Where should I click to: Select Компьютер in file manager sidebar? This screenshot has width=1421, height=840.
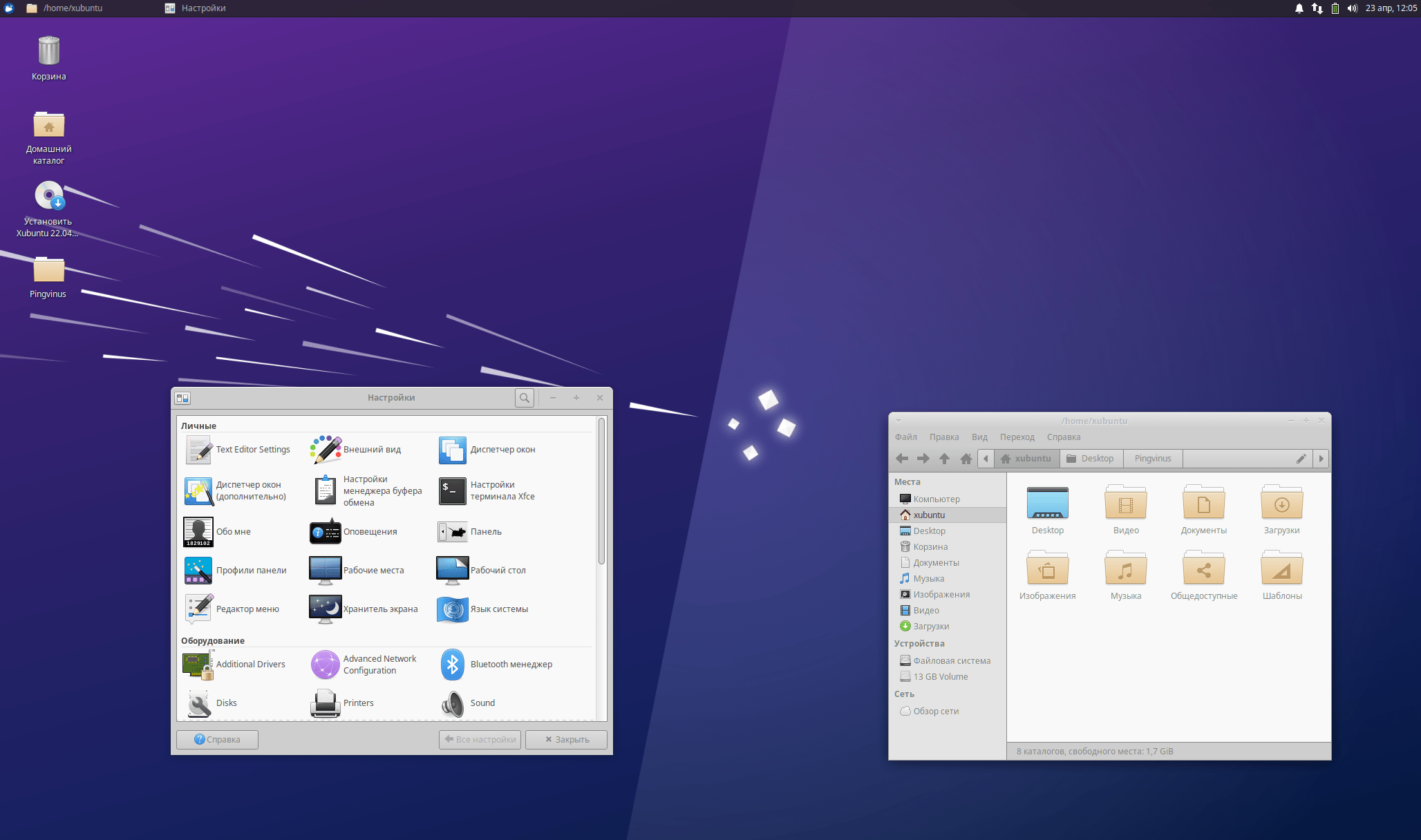(947, 499)
